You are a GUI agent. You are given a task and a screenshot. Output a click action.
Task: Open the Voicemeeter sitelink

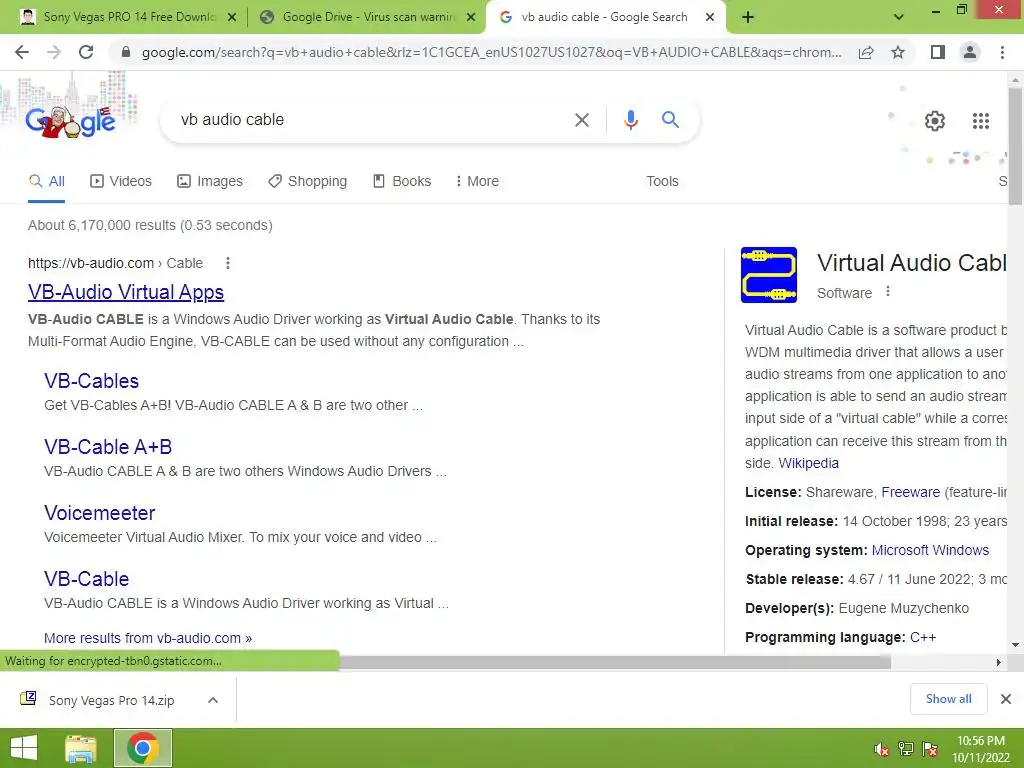click(100, 513)
